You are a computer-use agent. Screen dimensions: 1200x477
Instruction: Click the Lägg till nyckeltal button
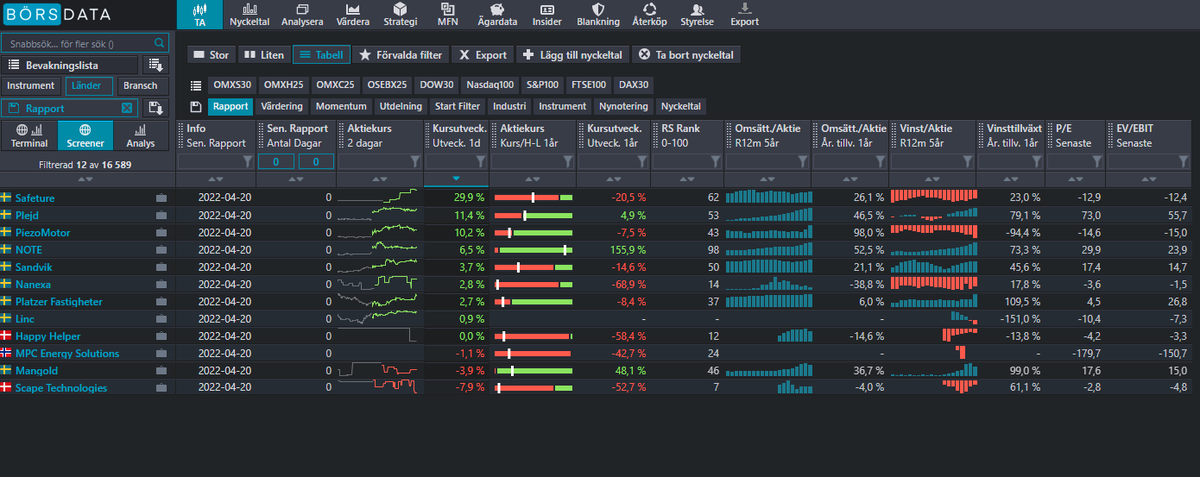click(574, 55)
